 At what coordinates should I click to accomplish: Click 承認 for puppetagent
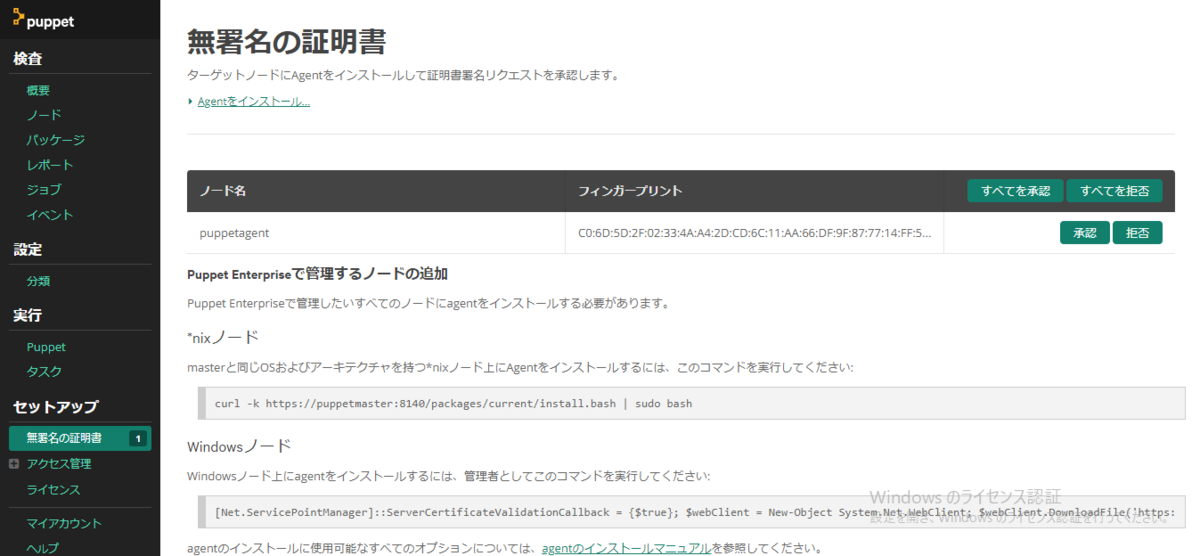[x=1085, y=232]
